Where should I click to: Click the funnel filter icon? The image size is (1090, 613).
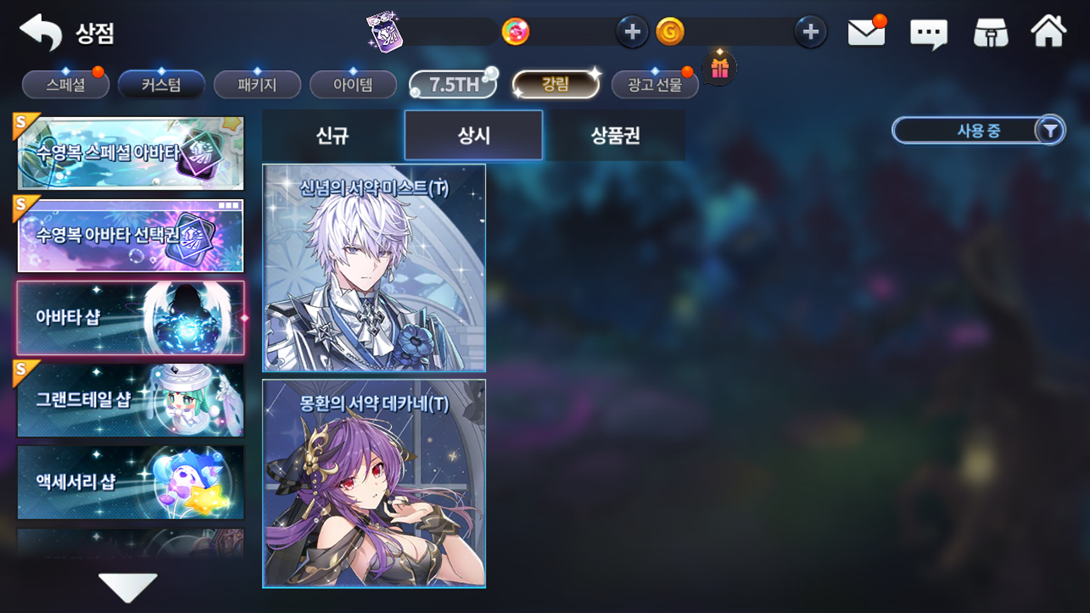click(x=1050, y=130)
